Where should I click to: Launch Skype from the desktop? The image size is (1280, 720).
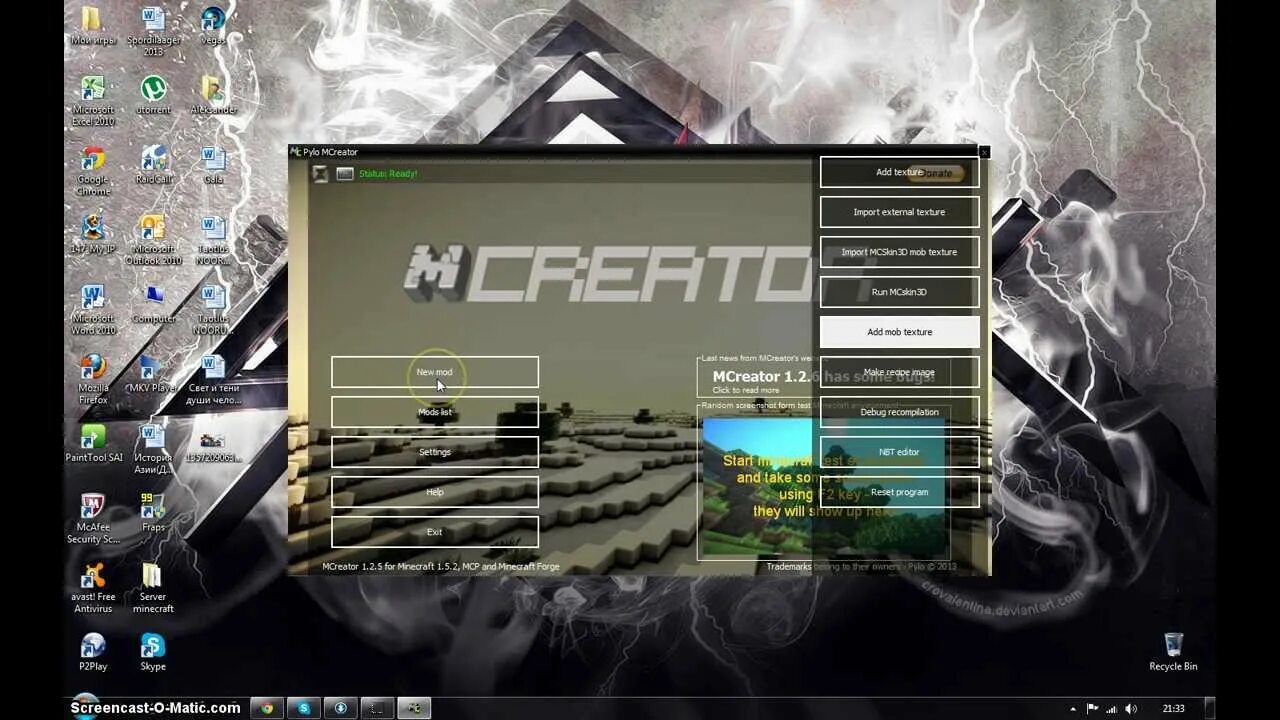(x=153, y=652)
